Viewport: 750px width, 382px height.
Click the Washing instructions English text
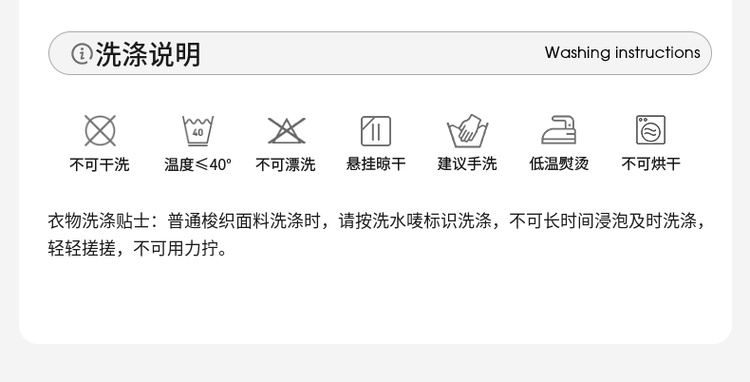coord(622,53)
